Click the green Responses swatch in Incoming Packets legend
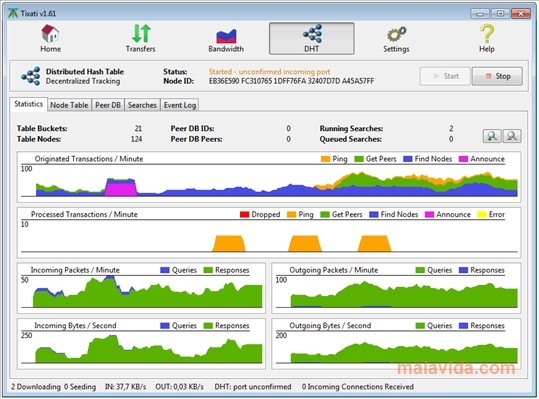 coord(208,270)
